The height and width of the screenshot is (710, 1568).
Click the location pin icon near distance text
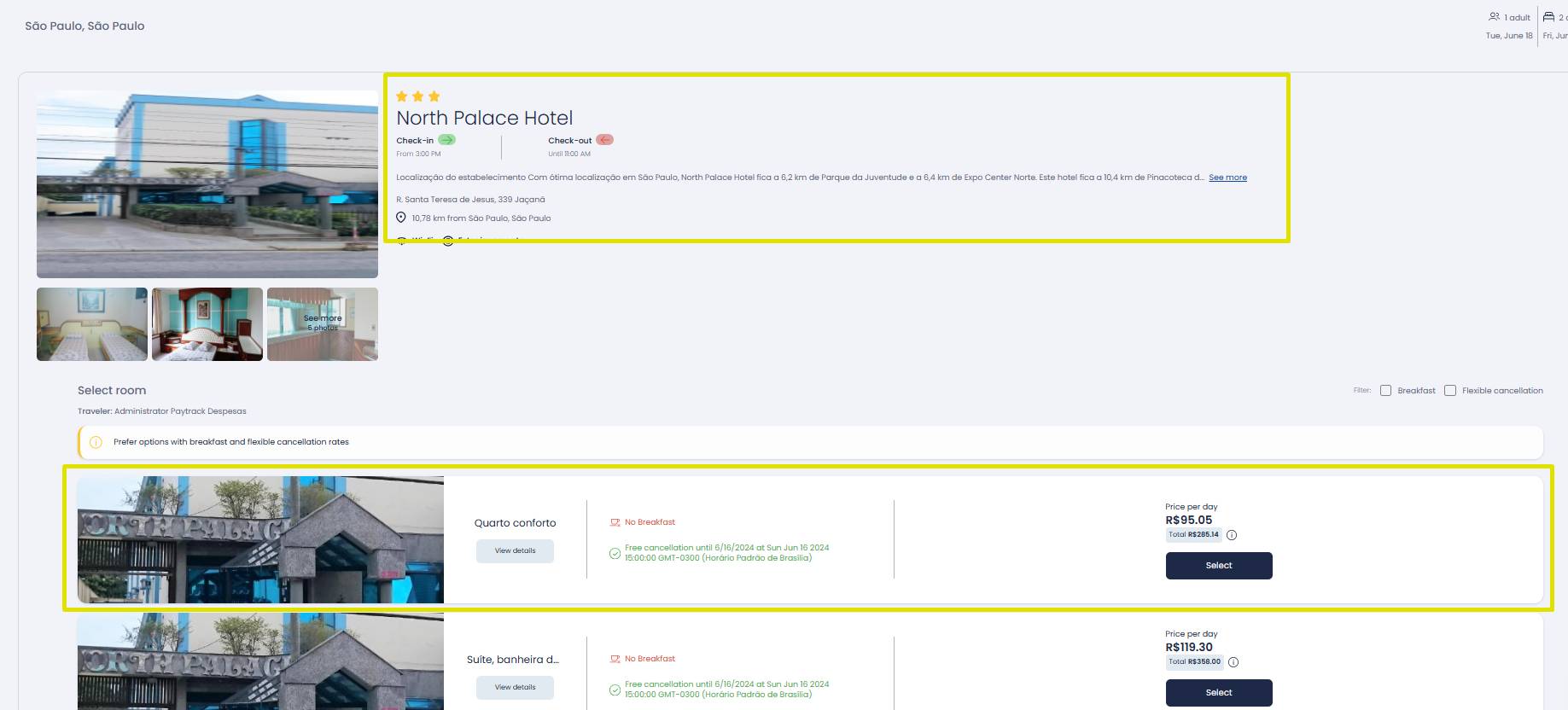point(401,218)
